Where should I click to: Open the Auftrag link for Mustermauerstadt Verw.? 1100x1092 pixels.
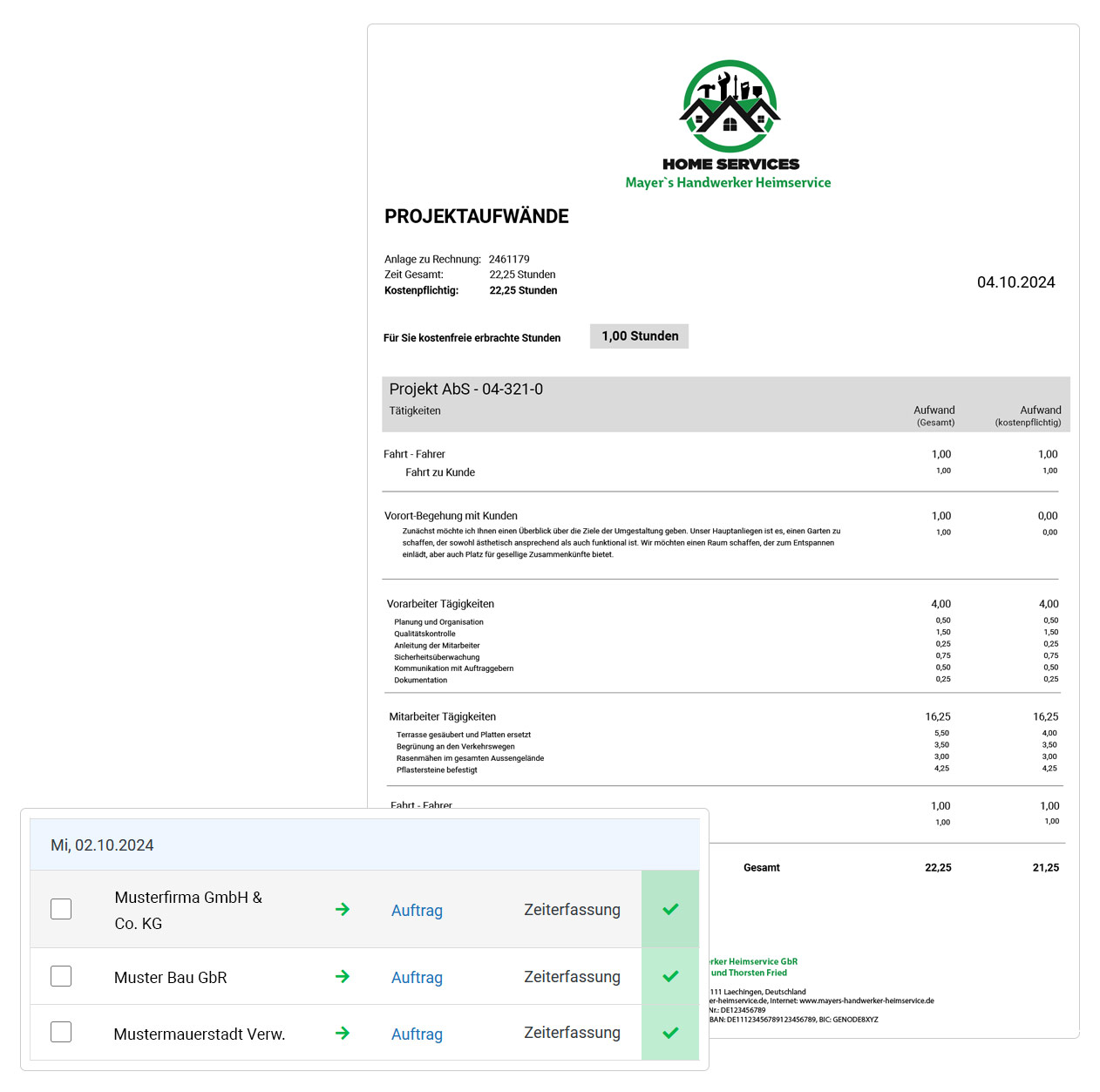click(x=417, y=1034)
